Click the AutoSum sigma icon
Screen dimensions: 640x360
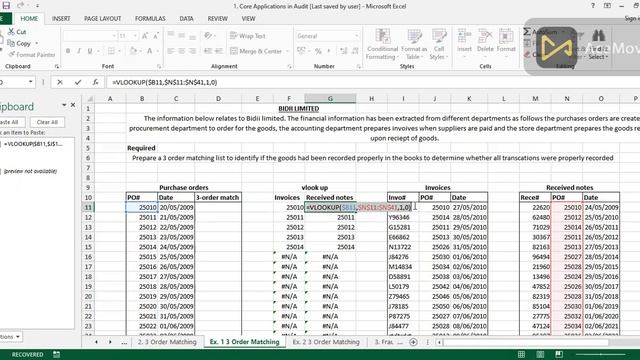pyautogui.click(x=527, y=31)
